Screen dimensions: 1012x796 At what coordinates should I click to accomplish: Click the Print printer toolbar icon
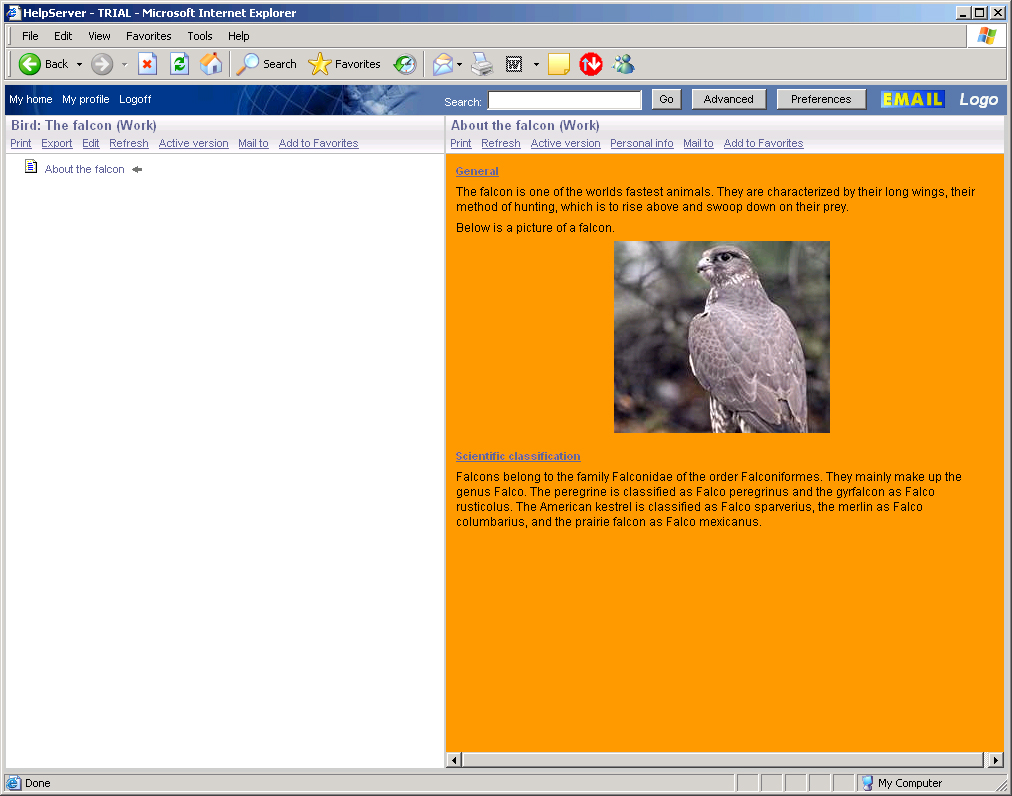point(481,64)
